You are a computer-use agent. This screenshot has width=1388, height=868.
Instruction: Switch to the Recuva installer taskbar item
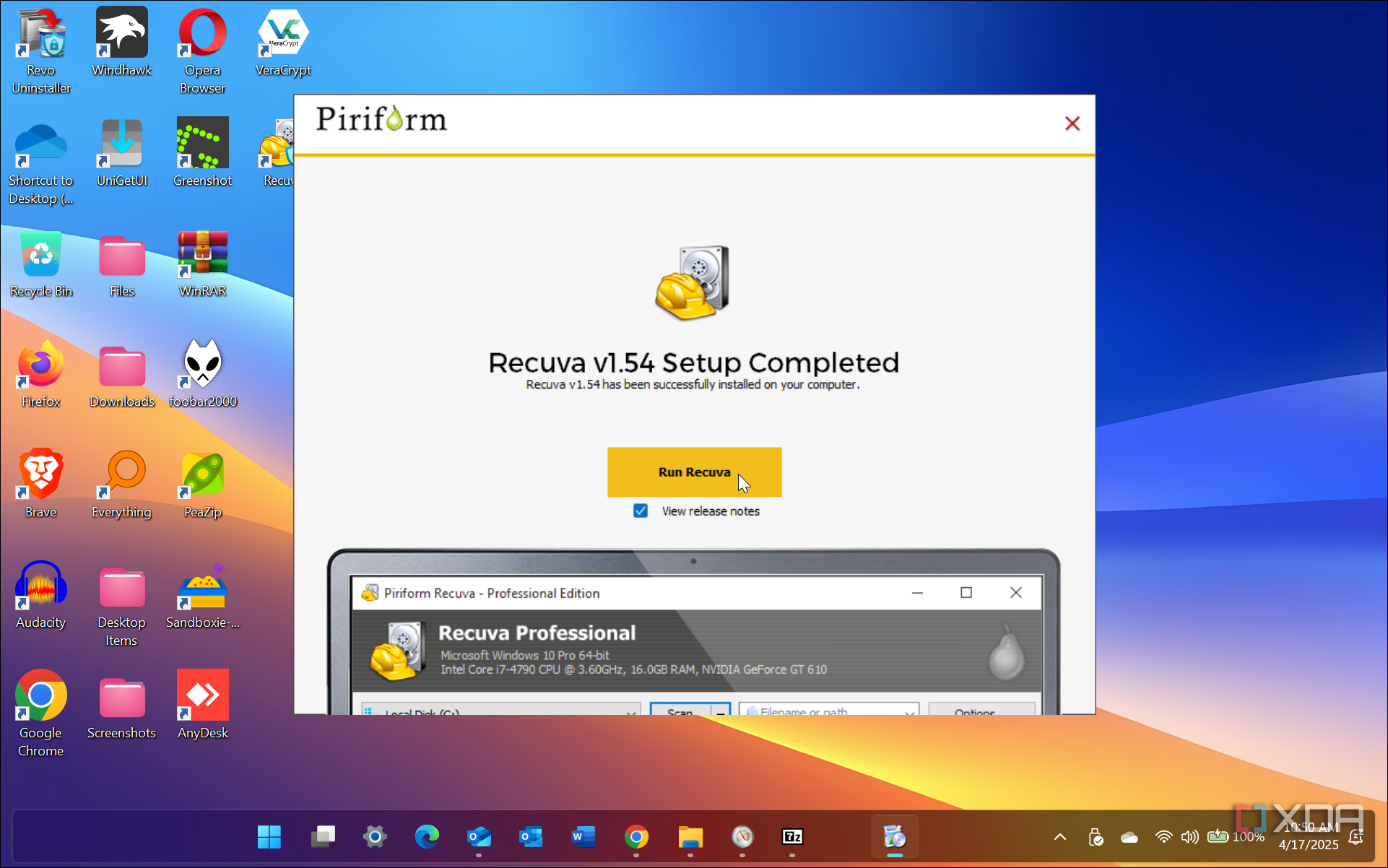tap(895, 837)
